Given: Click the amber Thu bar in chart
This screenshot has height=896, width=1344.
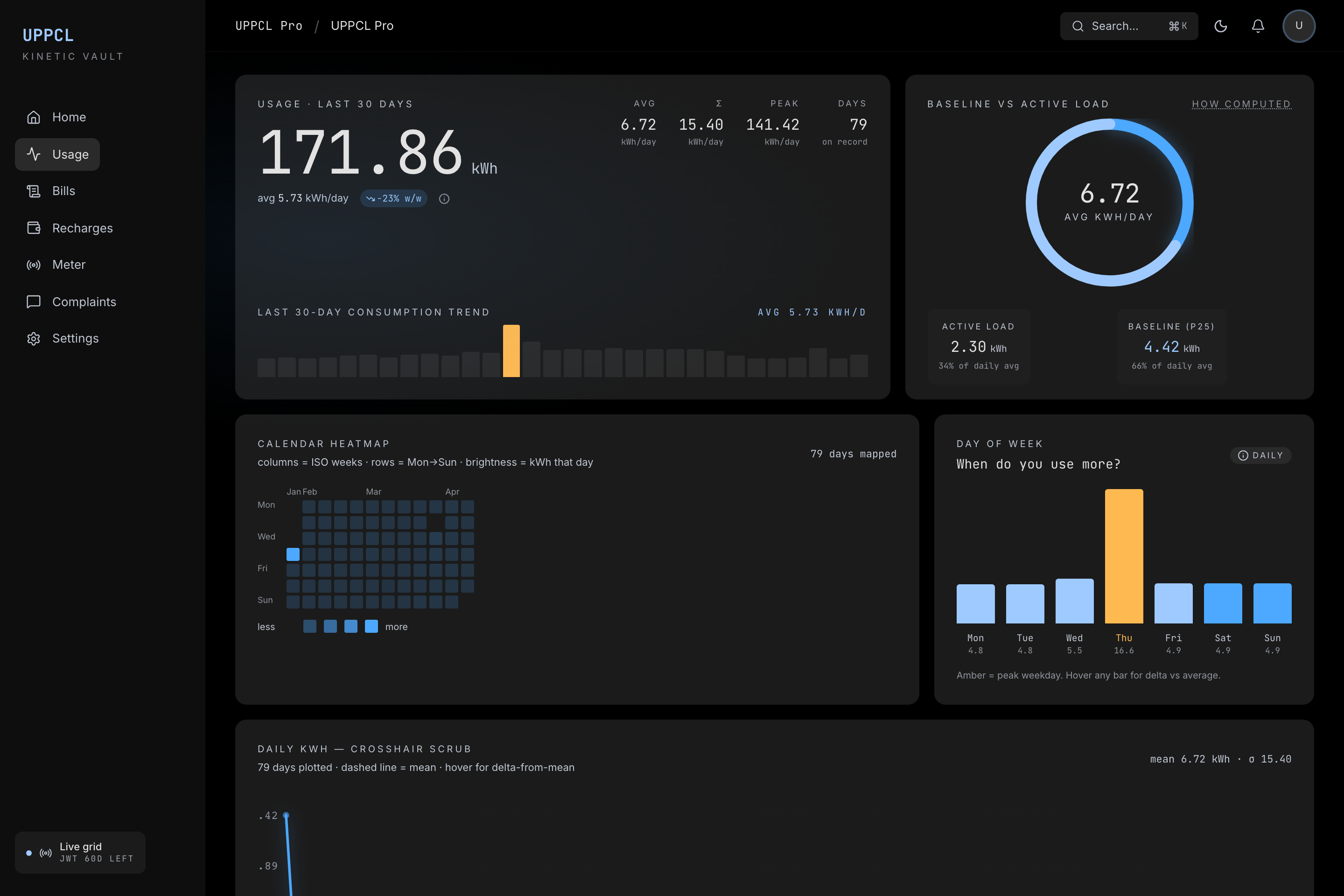Looking at the screenshot, I should (1123, 555).
